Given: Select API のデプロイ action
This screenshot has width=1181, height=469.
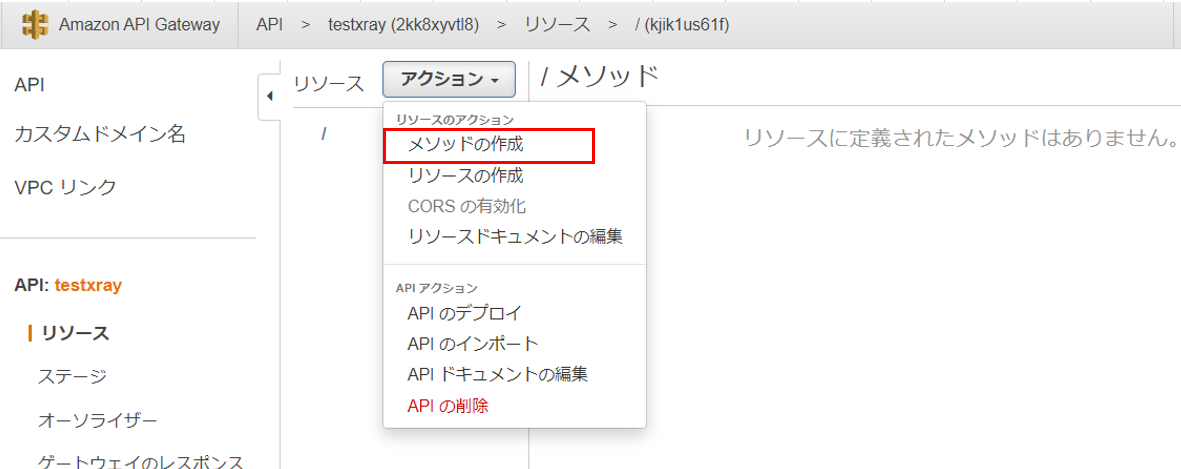Looking at the screenshot, I should pos(464,313).
